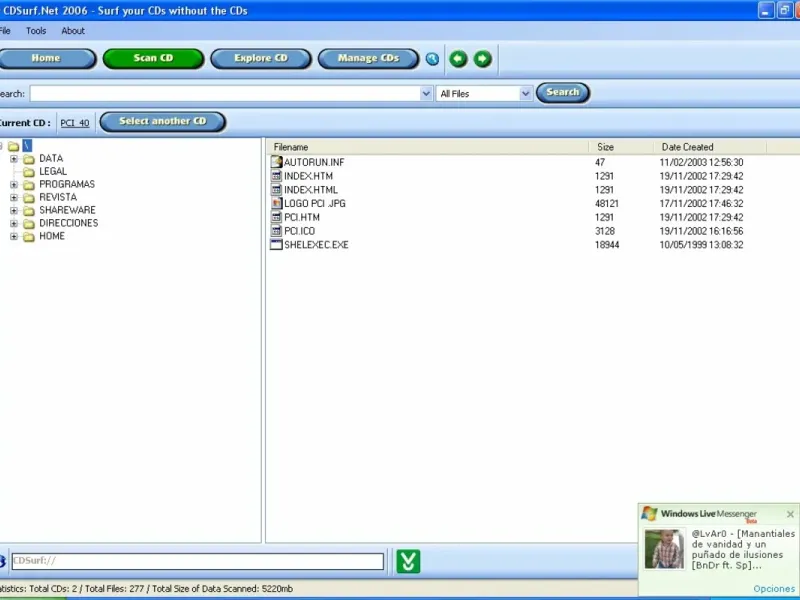
Task: Click into the Search text field
Action: [x=225, y=93]
